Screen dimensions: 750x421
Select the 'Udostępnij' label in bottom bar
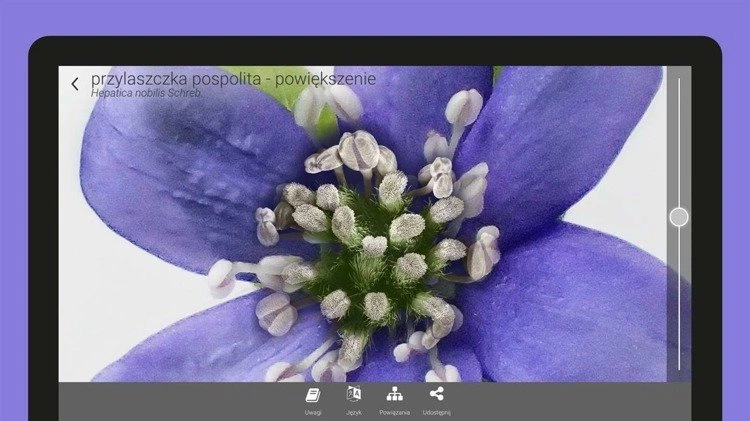coord(436,411)
